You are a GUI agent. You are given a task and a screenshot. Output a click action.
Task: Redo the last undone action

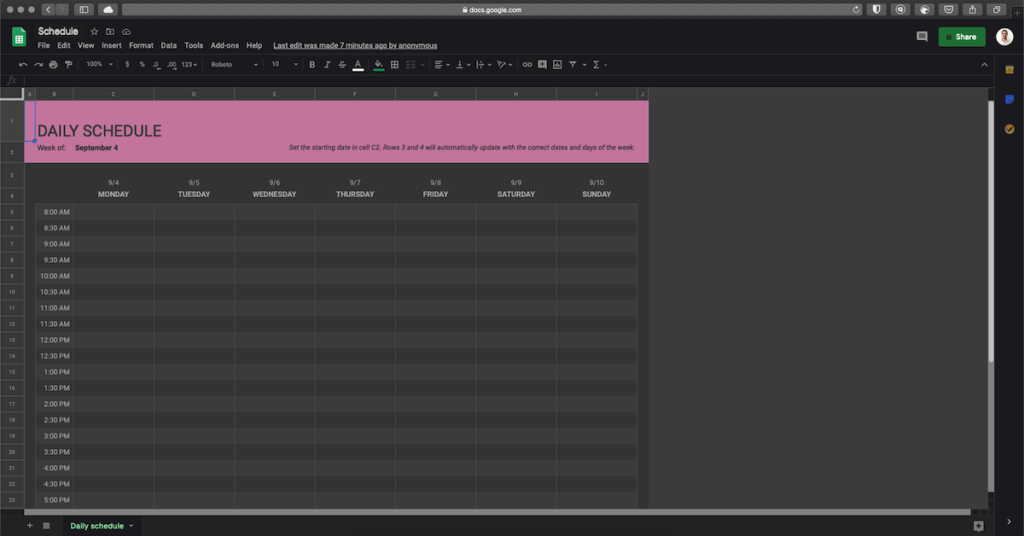click(39, 65)
